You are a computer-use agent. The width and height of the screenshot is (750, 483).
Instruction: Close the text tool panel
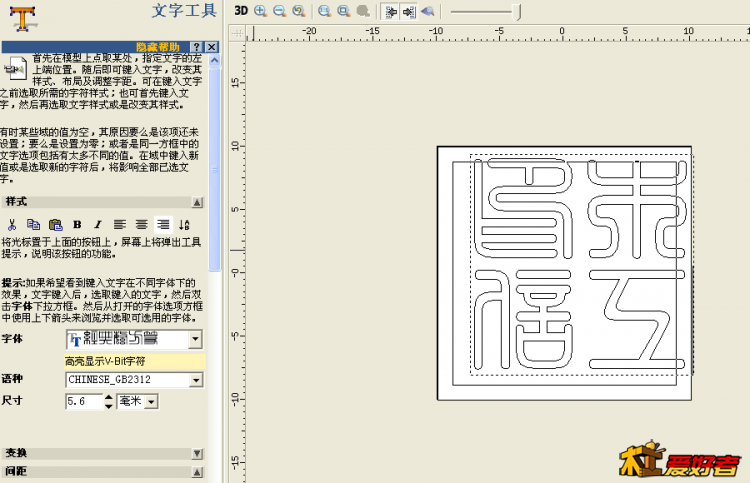pyautogui.click(x=211, y=47)
